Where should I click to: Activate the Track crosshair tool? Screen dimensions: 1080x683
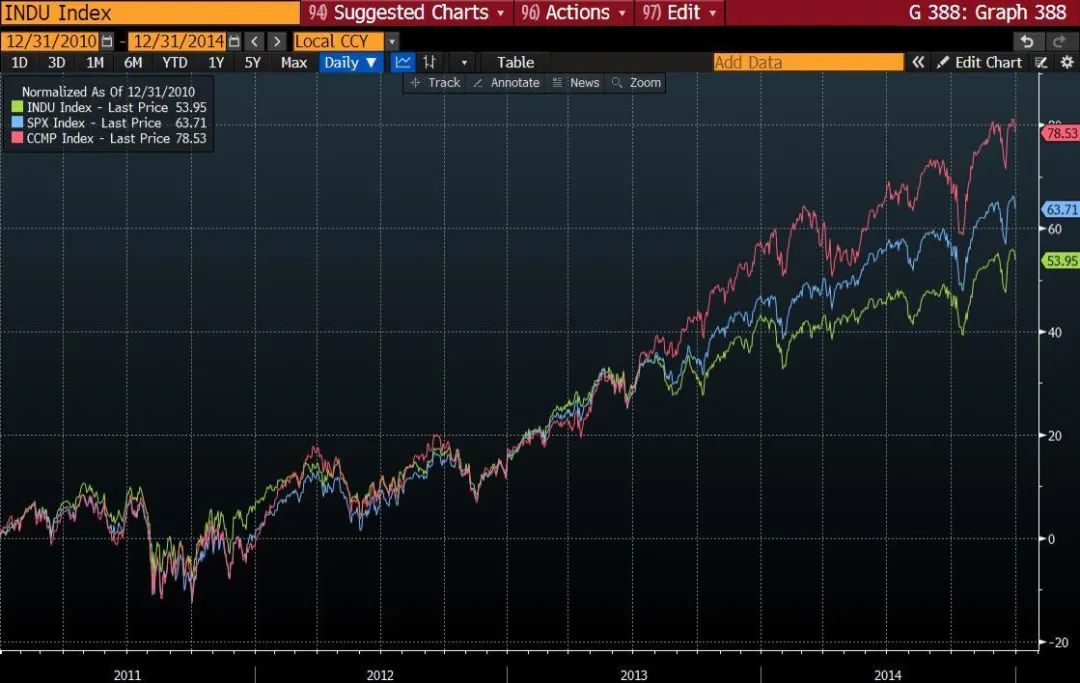[435, 83]
